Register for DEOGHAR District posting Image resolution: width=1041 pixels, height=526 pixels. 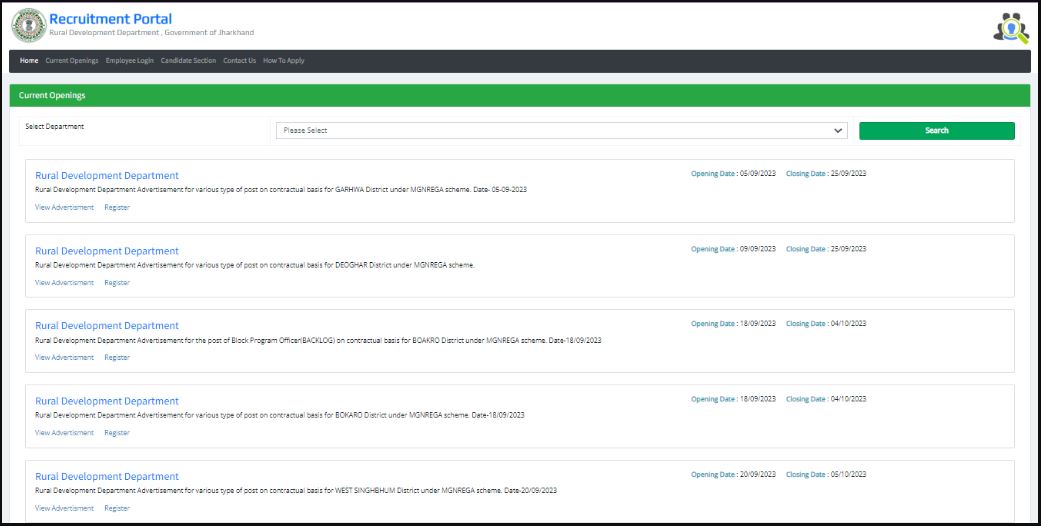point(117,283)
